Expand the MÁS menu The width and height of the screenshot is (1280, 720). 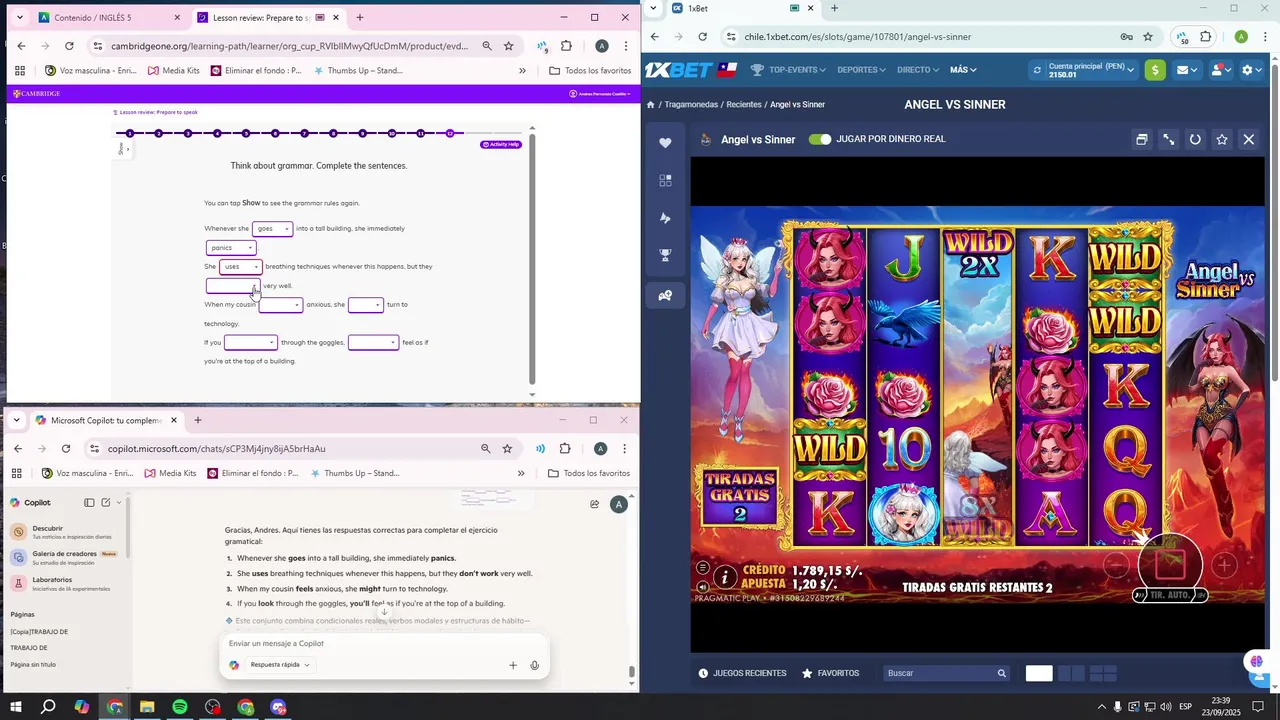[963, 70]
